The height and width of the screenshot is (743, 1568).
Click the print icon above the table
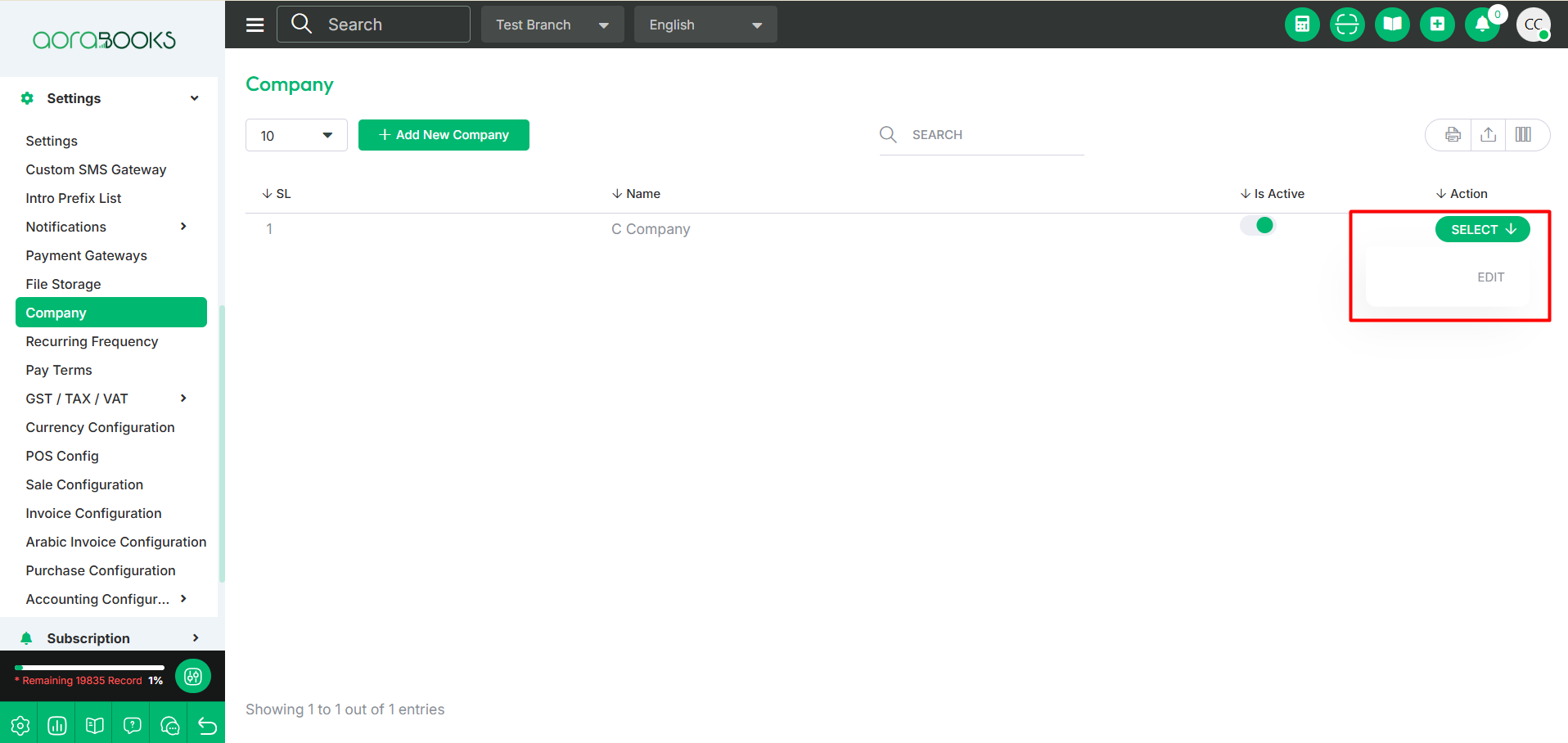click(x=1453, y=135)
